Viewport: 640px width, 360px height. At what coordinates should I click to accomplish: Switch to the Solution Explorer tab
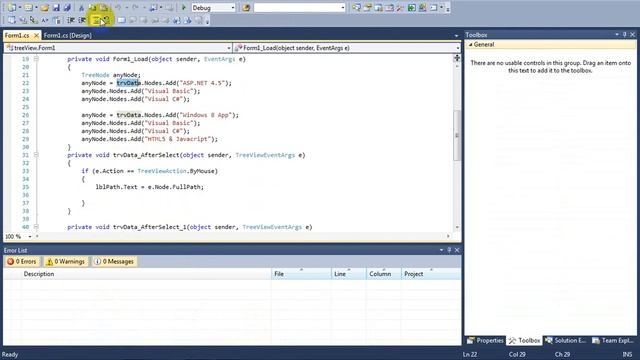[x=567, y=340]
